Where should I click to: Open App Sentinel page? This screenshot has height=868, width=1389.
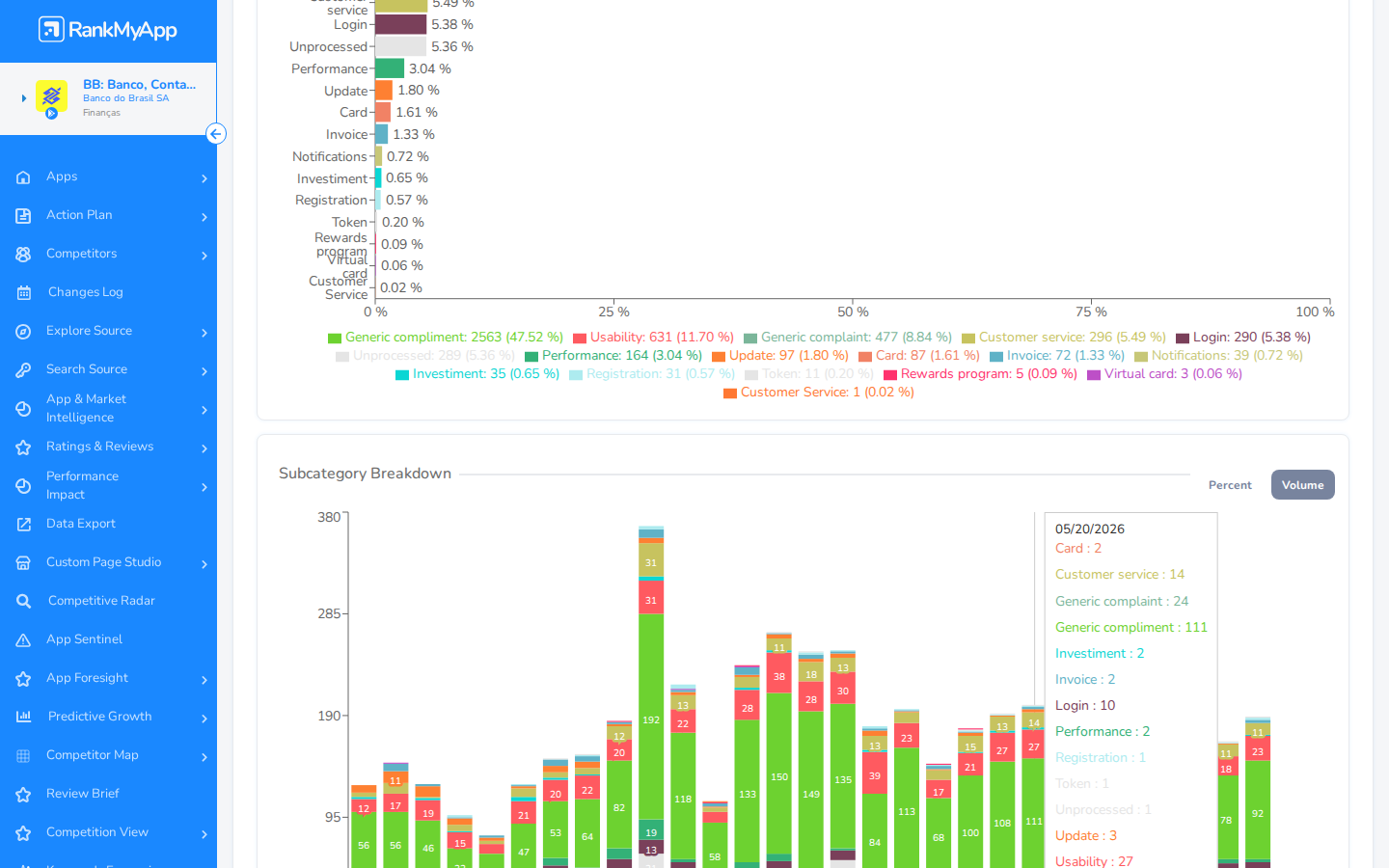click(108, 639)
